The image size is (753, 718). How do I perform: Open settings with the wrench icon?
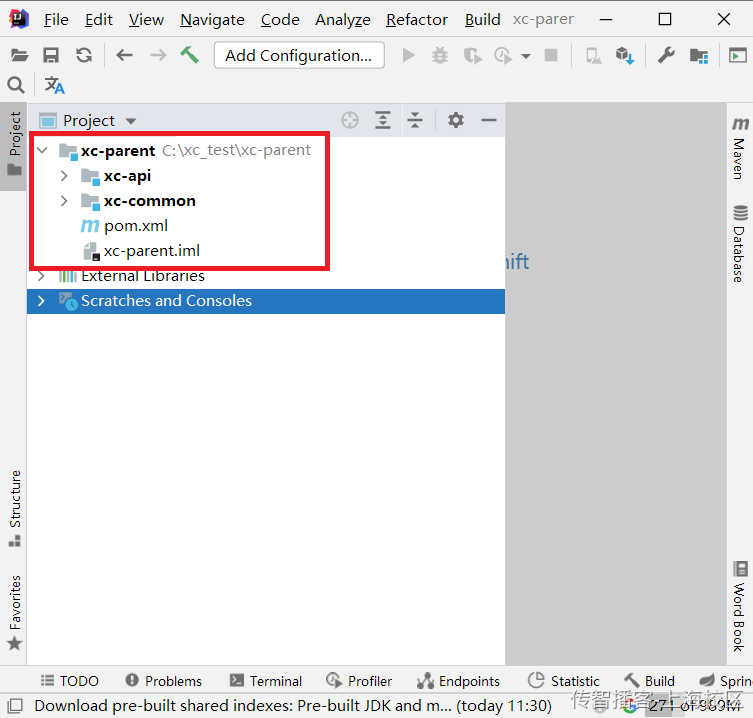666,56
